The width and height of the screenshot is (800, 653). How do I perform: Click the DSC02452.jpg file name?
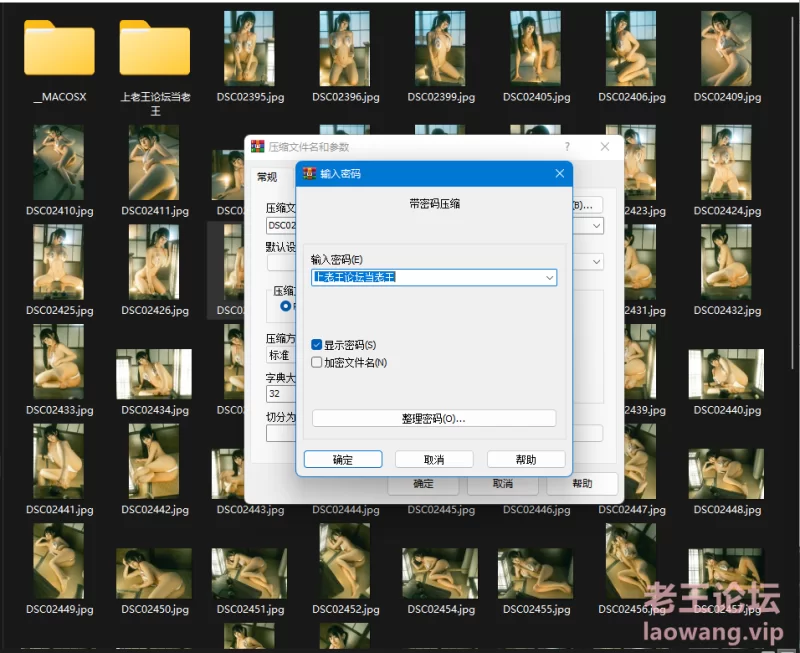pyautogui.click(x=346, y=609)
